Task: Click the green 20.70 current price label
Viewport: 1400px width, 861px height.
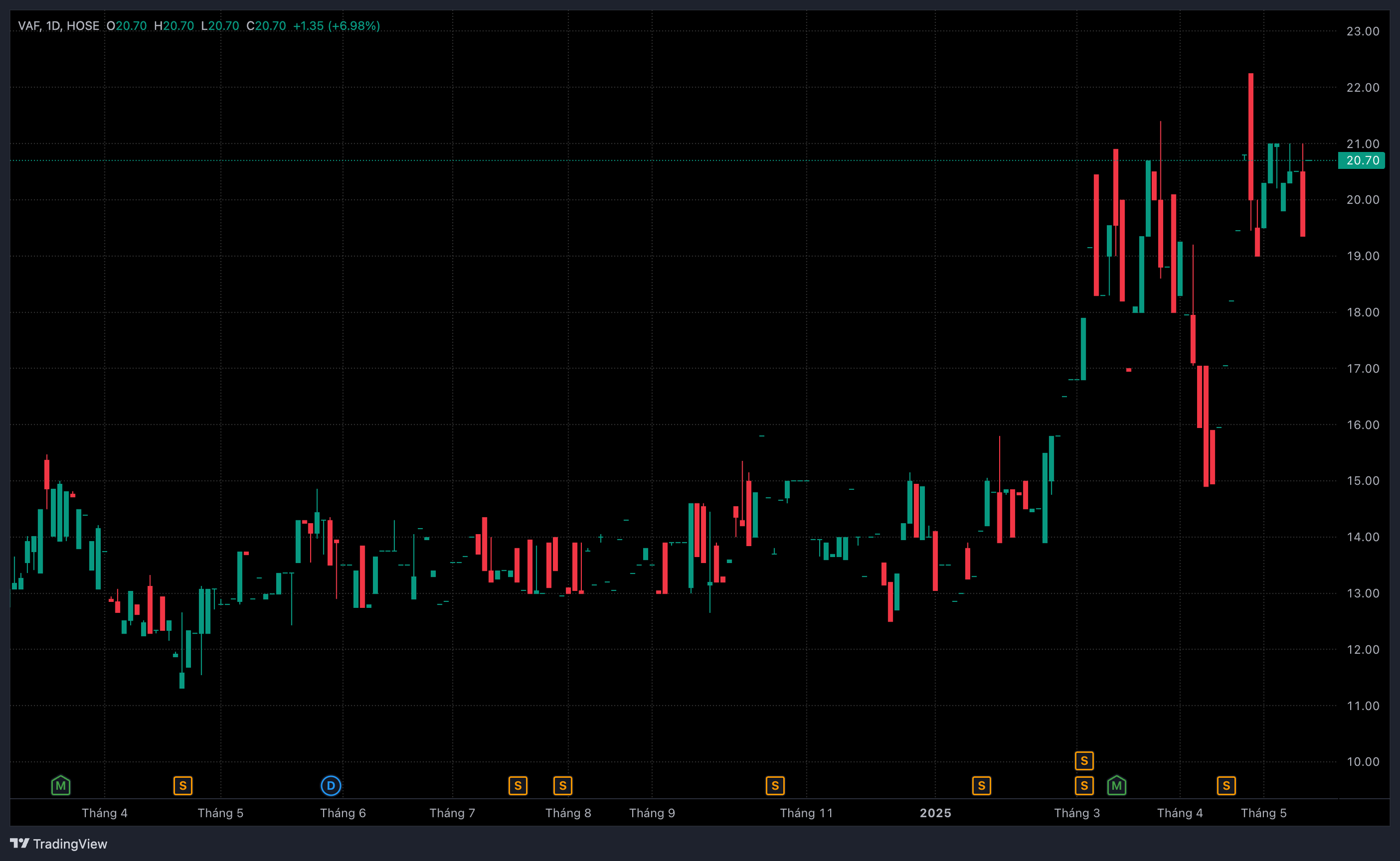Action: click(1362, 161)
